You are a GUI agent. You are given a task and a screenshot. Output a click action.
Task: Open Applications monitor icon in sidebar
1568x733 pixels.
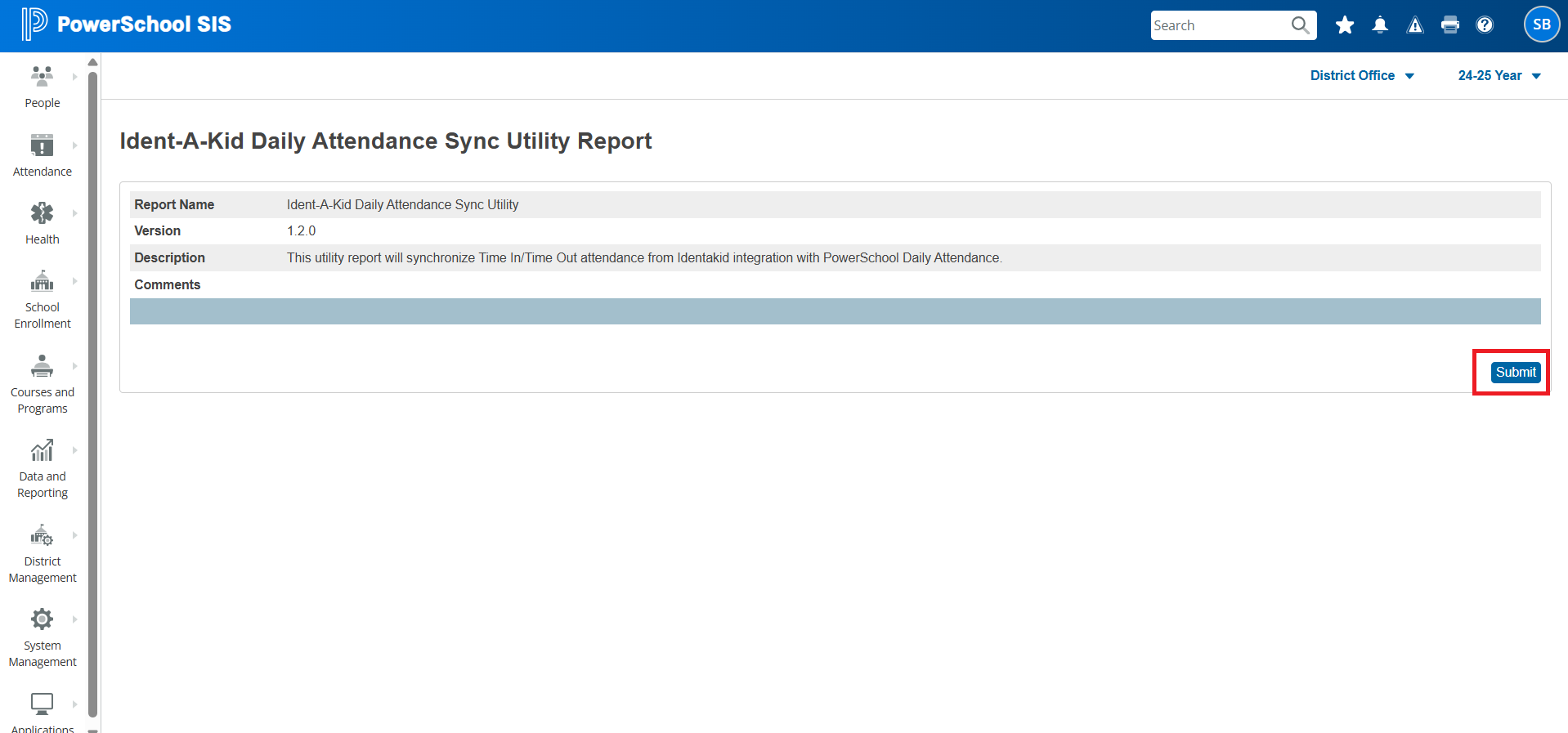(42, 704)
